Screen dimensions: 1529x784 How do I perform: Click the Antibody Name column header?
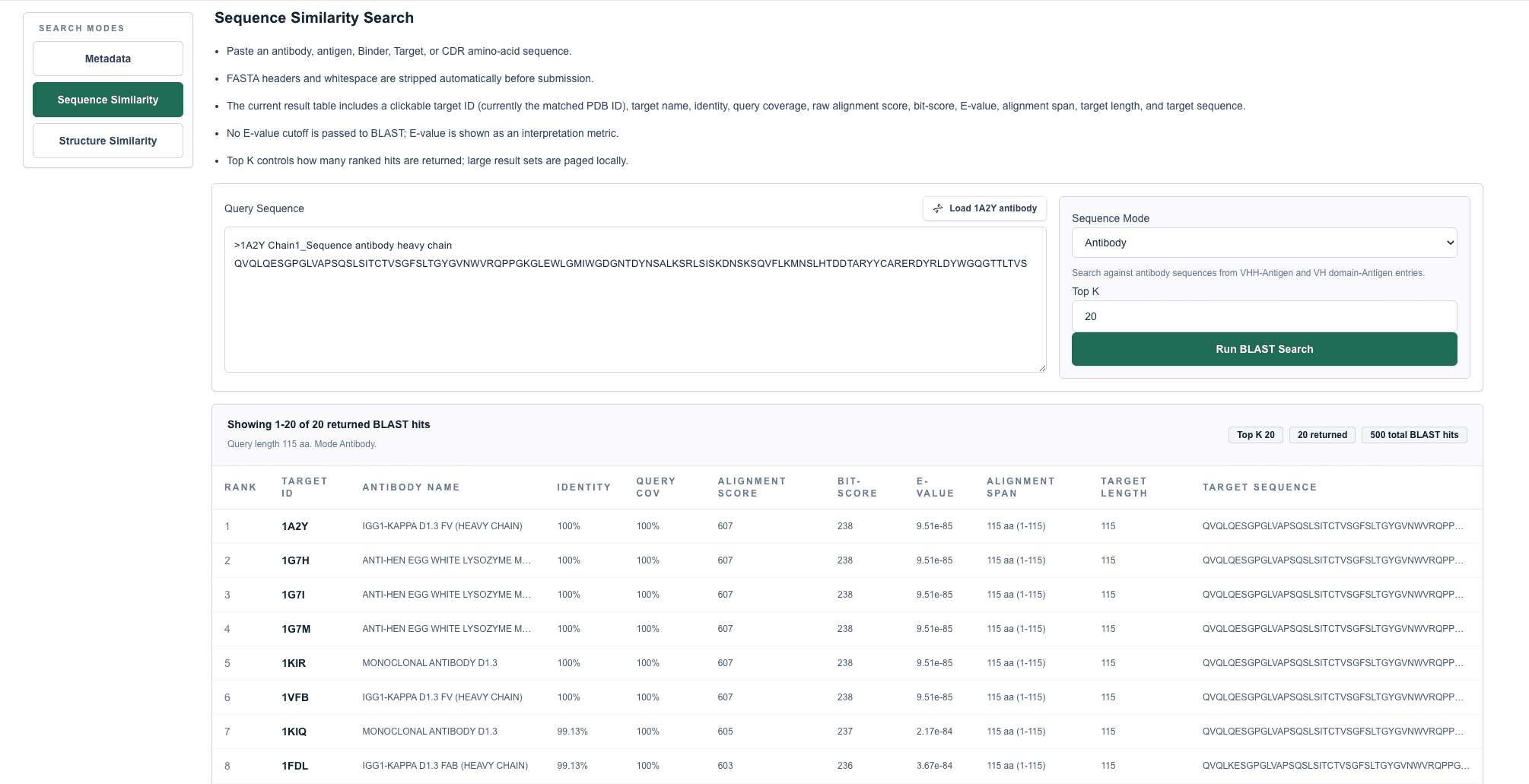click(411, 487)
